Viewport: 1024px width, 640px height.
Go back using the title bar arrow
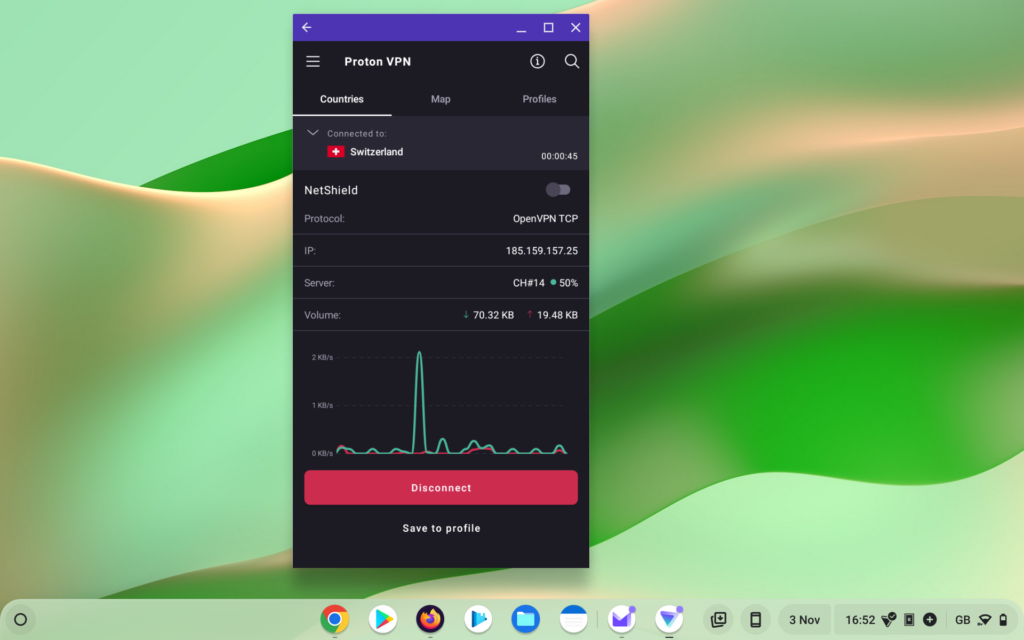click(306, 27)
